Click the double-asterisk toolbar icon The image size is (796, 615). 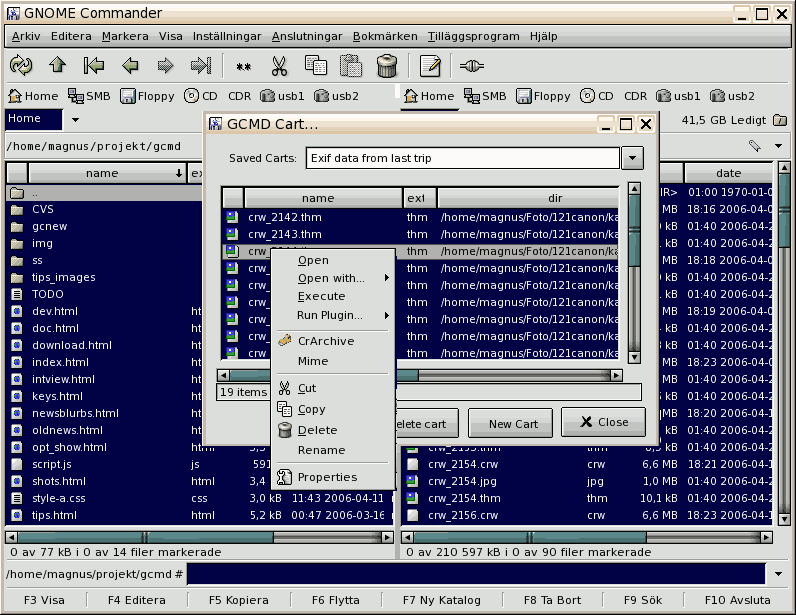pyautogui.click(x=243, y=67)
